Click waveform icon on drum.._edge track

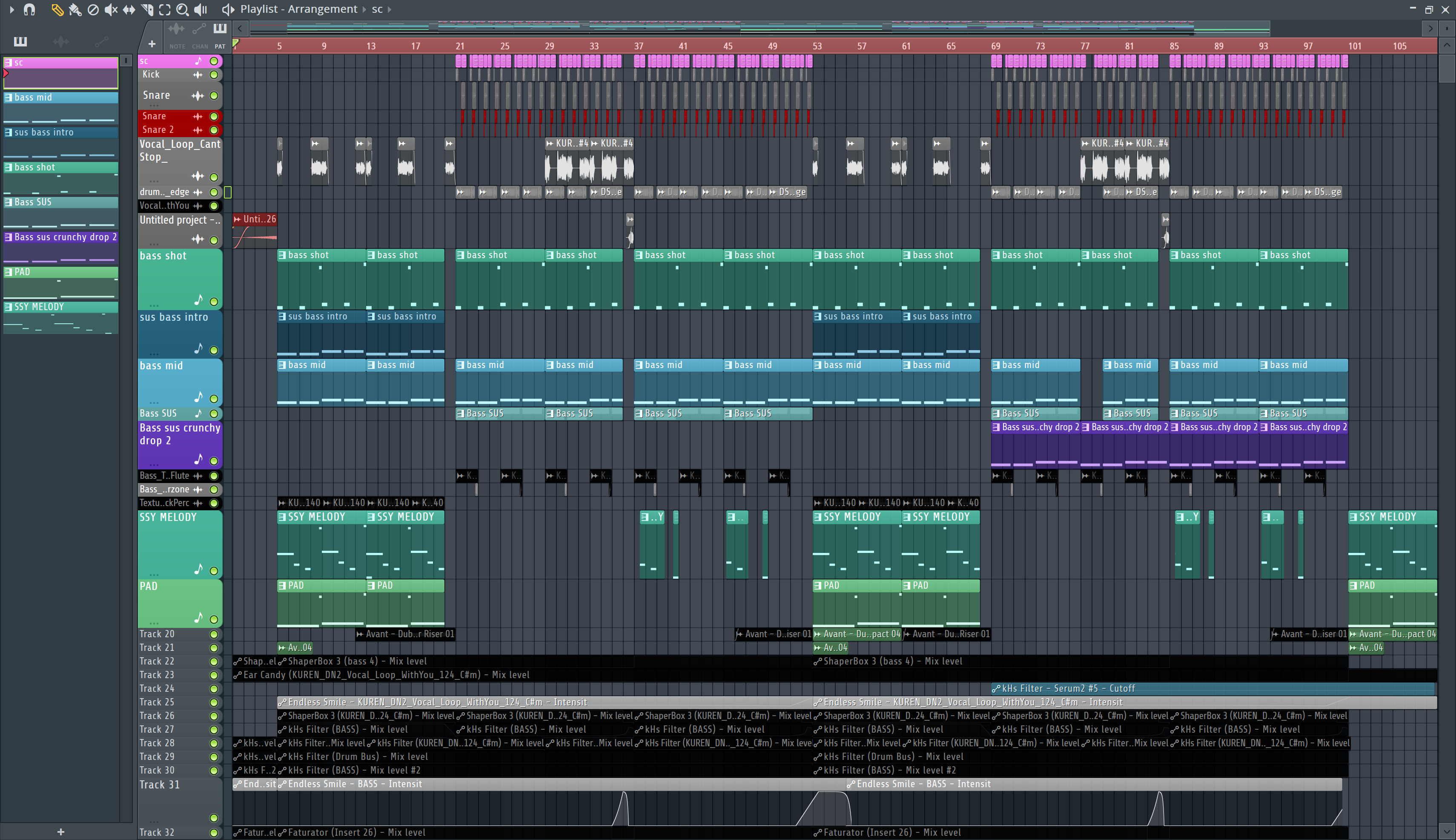click(x=198, y=192)
